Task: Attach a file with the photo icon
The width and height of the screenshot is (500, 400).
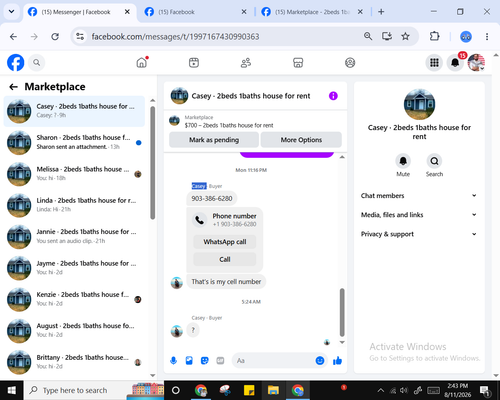Action: coord(189,361)
